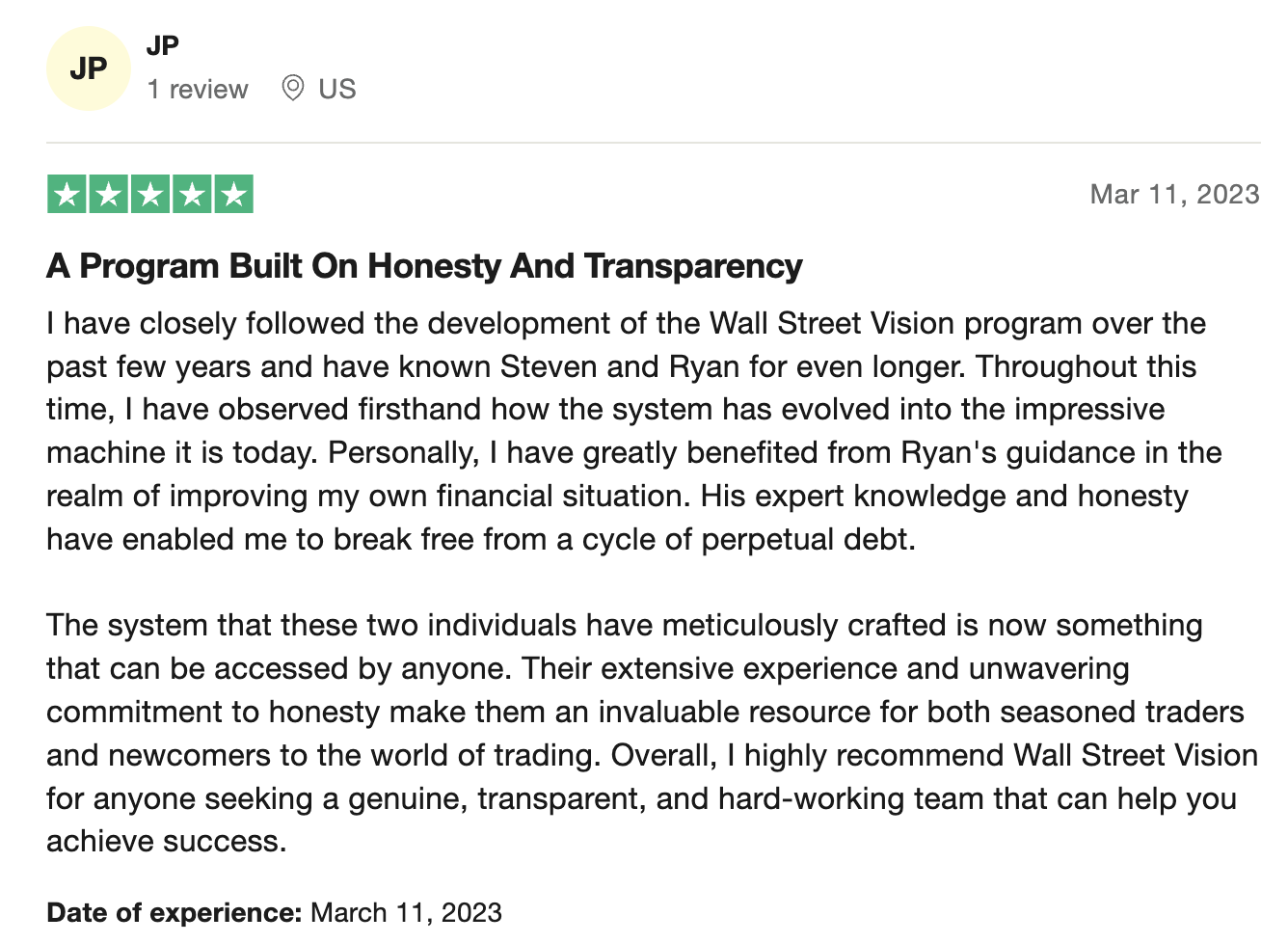
Task: Click the words 'perpetual debt.' in review
Action: 808,539
